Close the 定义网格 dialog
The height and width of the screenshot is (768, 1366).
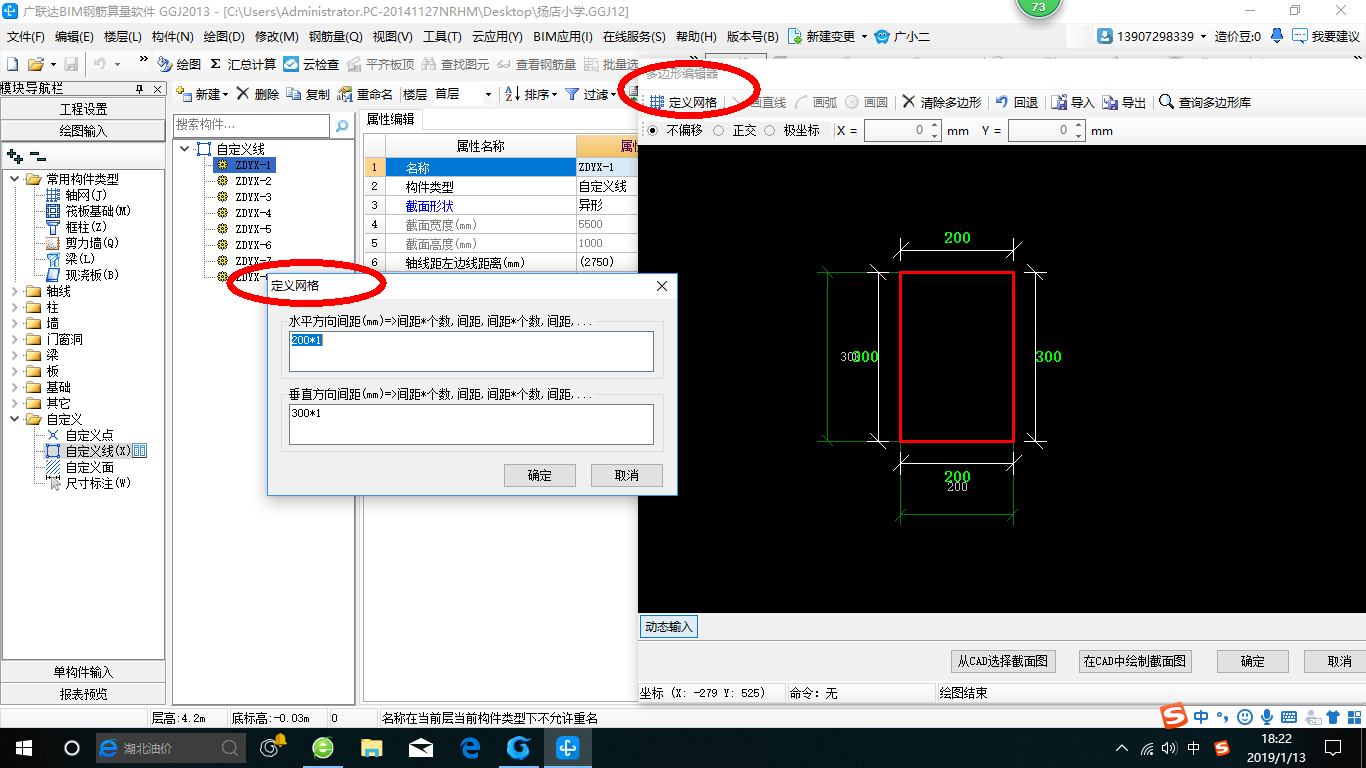coord(661,286)
